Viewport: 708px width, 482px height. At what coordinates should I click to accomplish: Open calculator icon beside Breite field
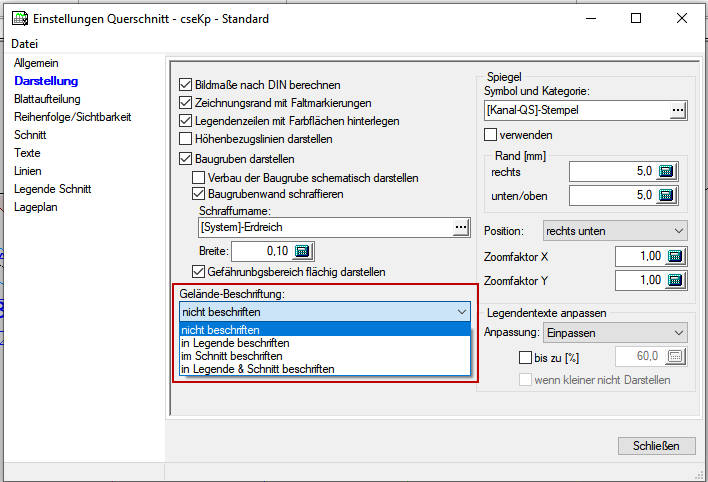click(x=303, y=250)
